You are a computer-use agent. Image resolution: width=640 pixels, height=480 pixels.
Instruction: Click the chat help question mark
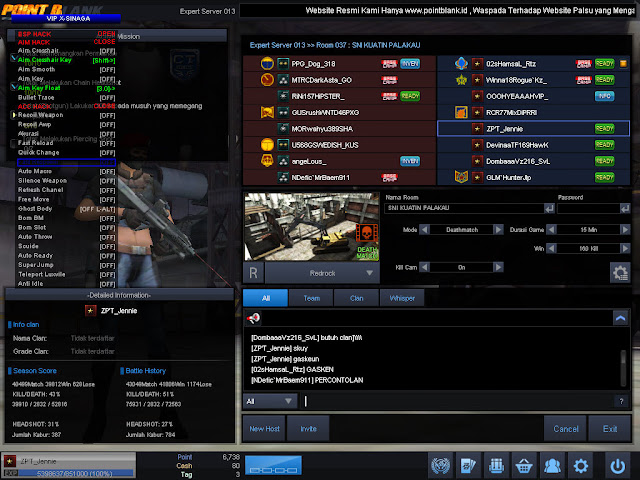click(621, 401)
